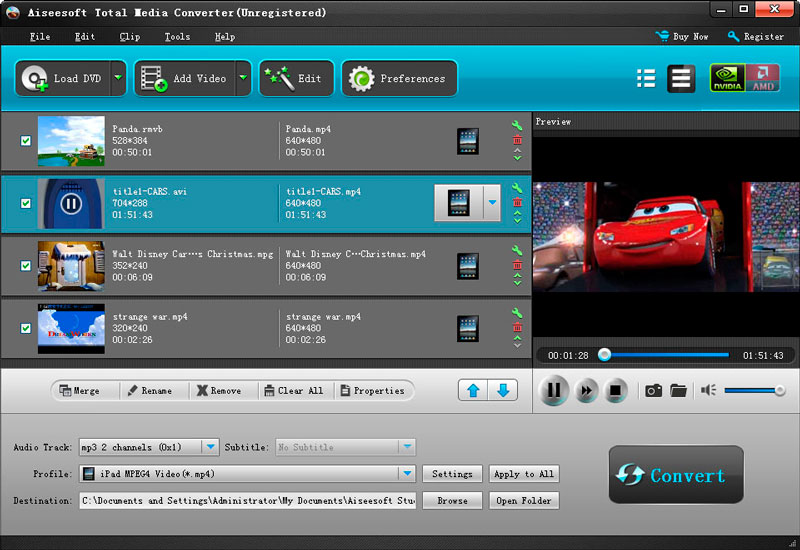Viewport: 800px width, 550px height.
Task: Open the Audio Track dropdown
Action: tap(210, 447)
